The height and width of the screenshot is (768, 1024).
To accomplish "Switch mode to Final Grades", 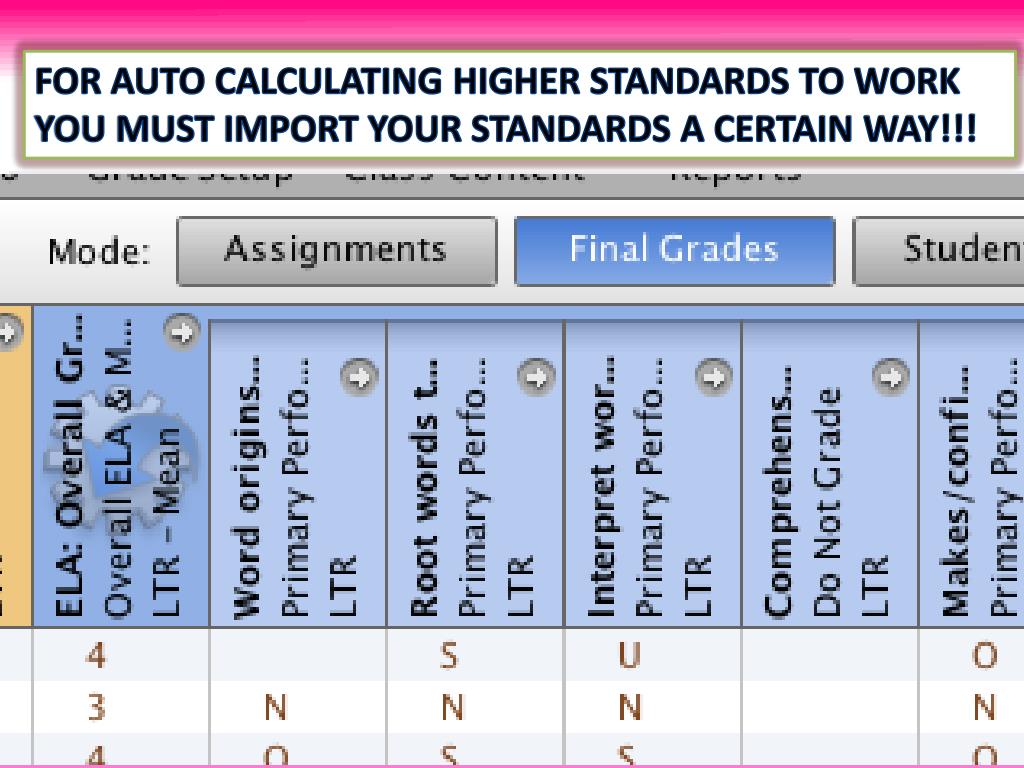I will tap(675, 251).
